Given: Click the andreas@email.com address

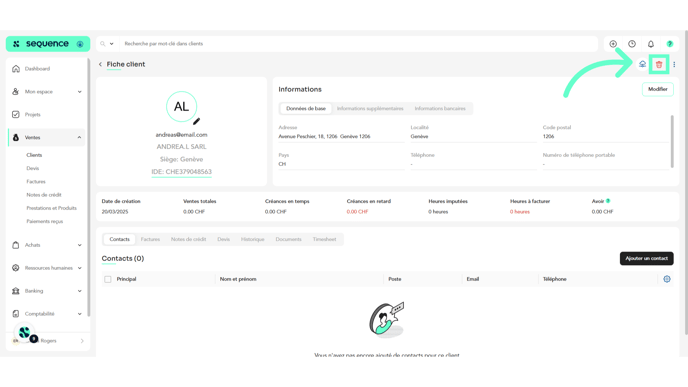Looking at the screenshot, I should click(x=181, y=135).
